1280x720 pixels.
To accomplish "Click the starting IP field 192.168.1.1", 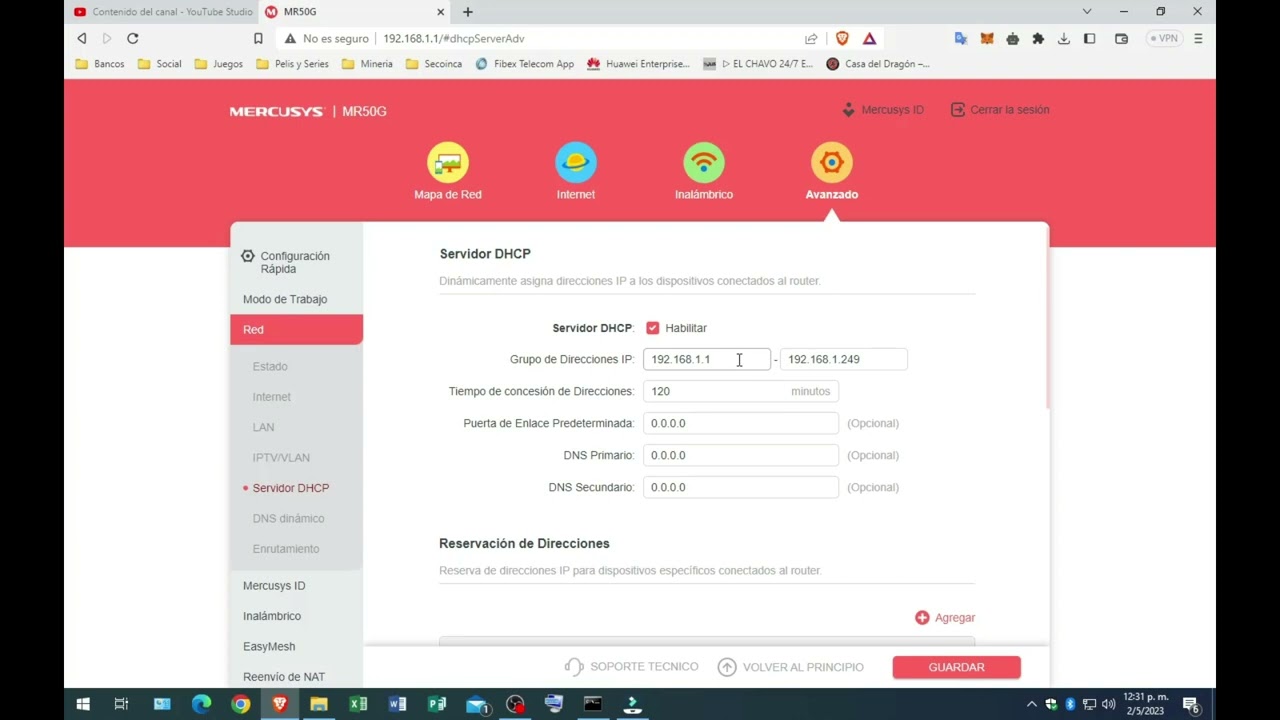I will 707,359.
